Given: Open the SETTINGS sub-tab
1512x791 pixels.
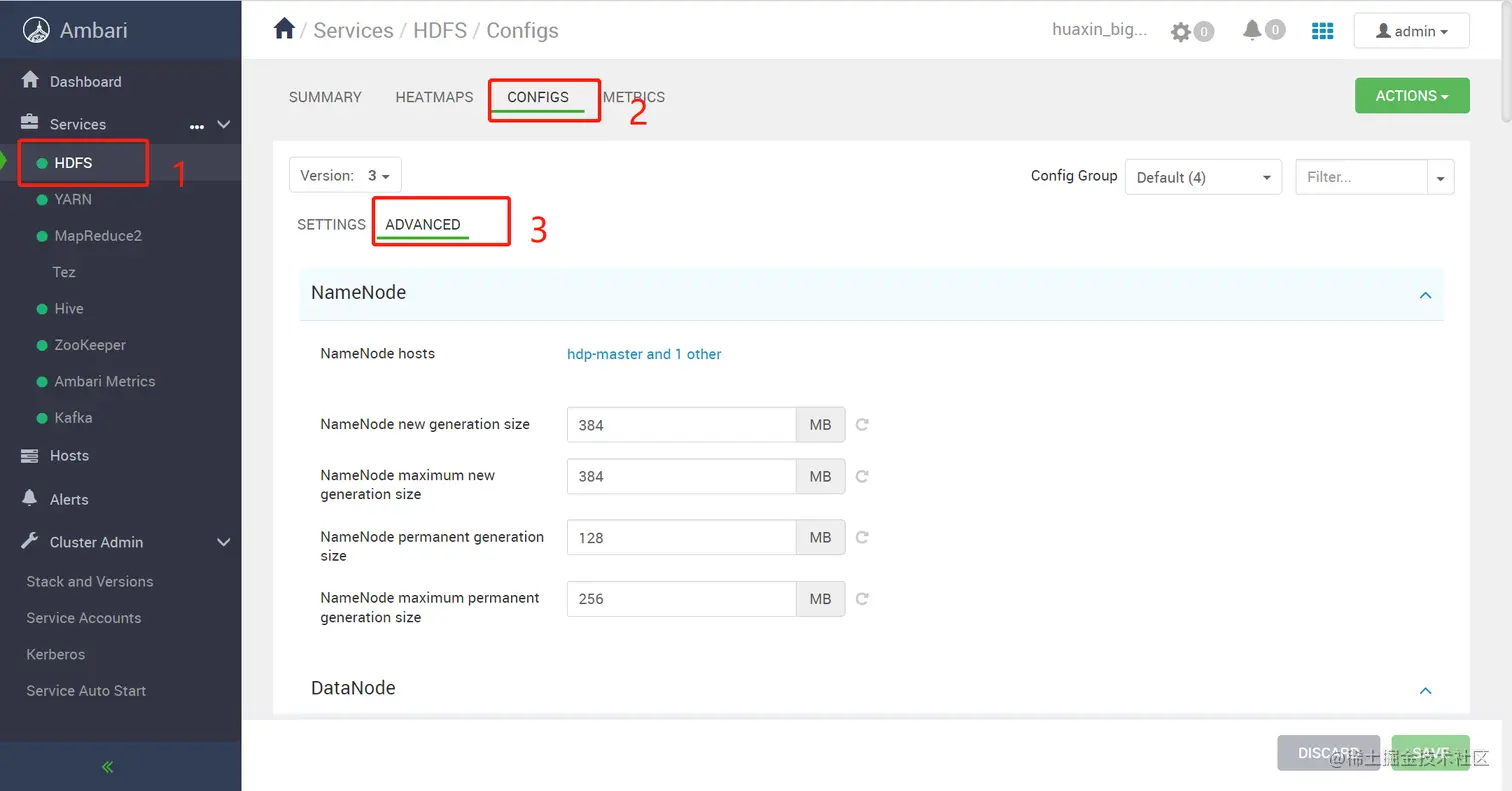Looking at the screenshot, I should point(332,224).
